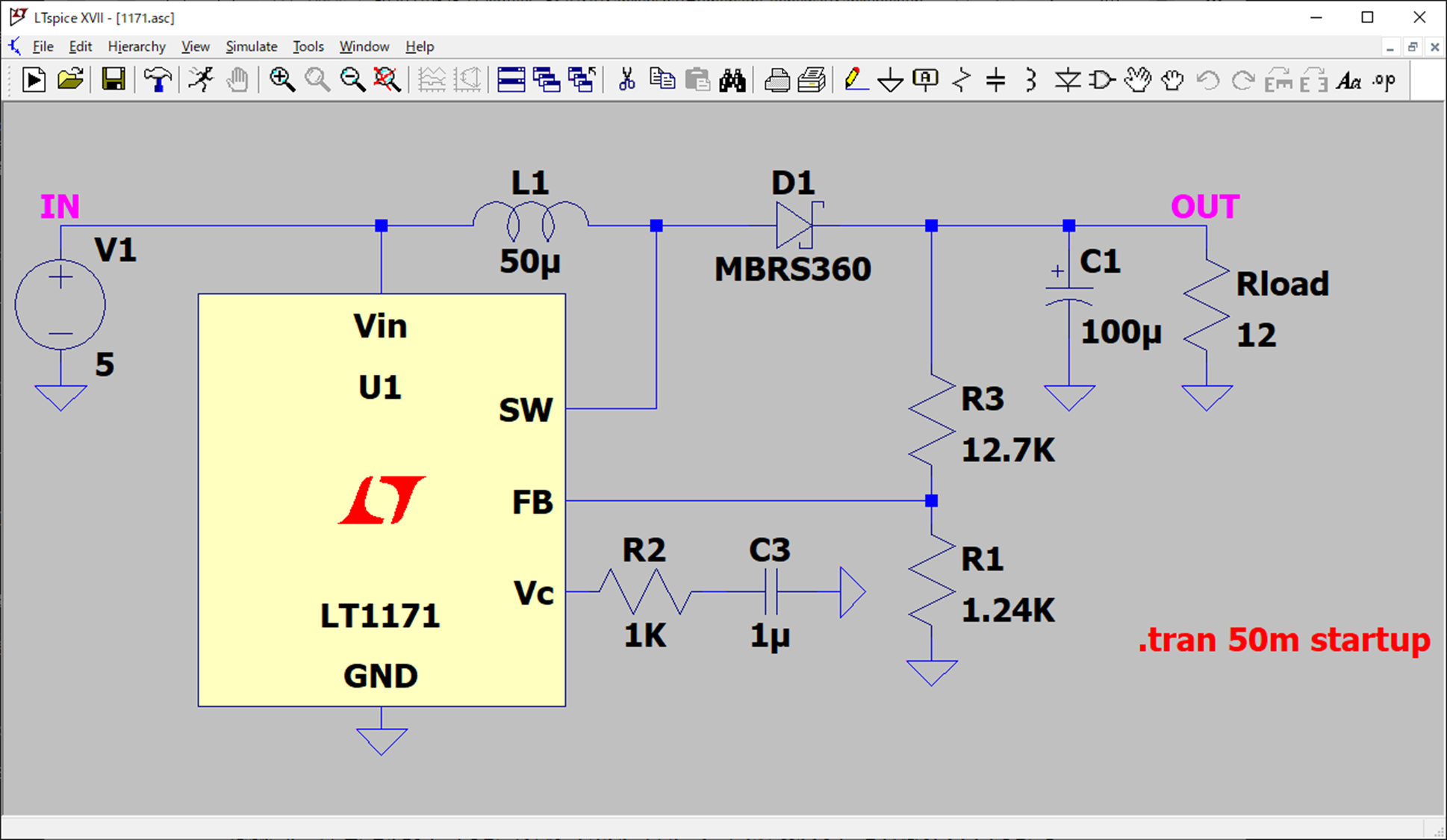The height and width of the screenshot is (840, 1447).
Task: Add a SPICE directive with .op icon
Action: [x=1384, y=79]
